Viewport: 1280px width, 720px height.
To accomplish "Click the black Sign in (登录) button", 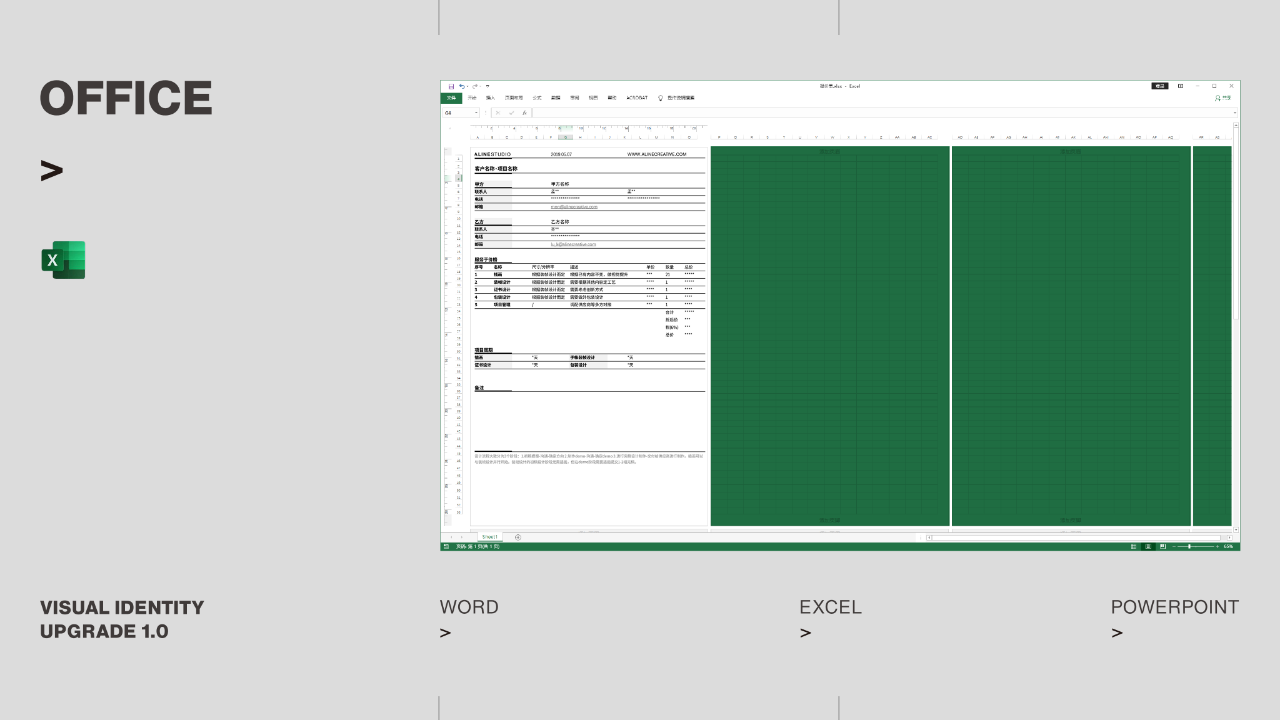I will click(1160, 86).
